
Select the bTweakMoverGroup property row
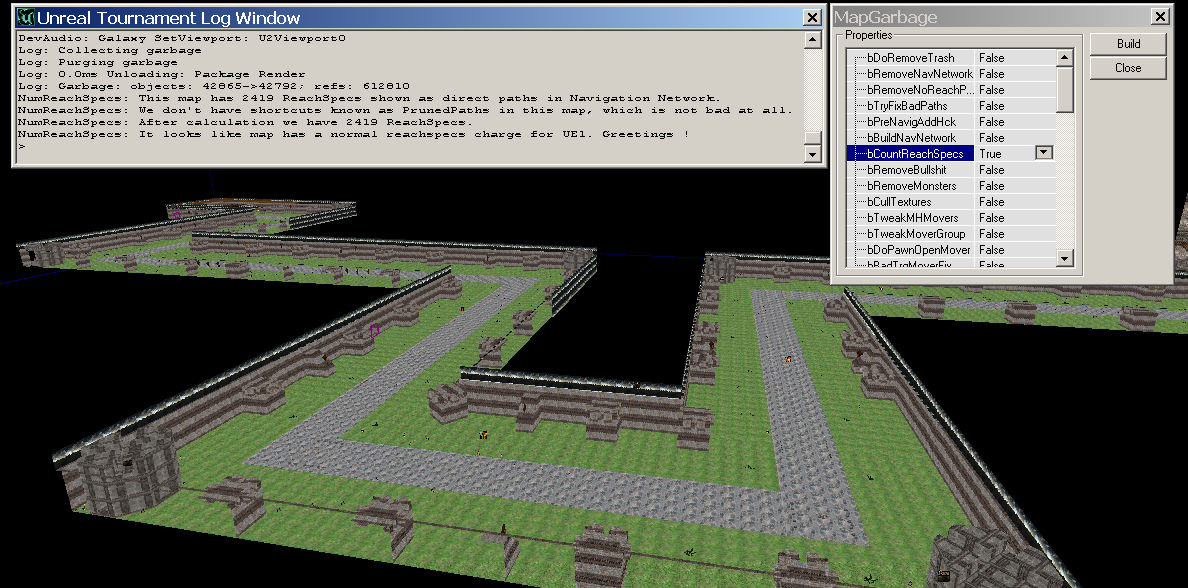click(952, 233)
